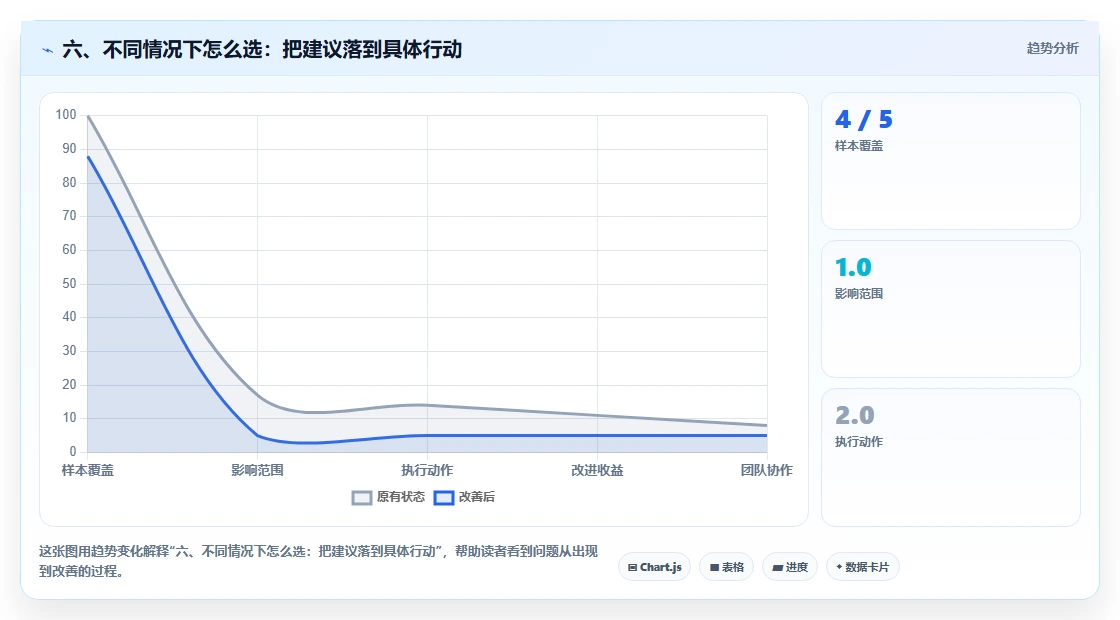Click the 原有状态 legend text
The width and height of the screenshot is (1120, 620).
point(401,497)
